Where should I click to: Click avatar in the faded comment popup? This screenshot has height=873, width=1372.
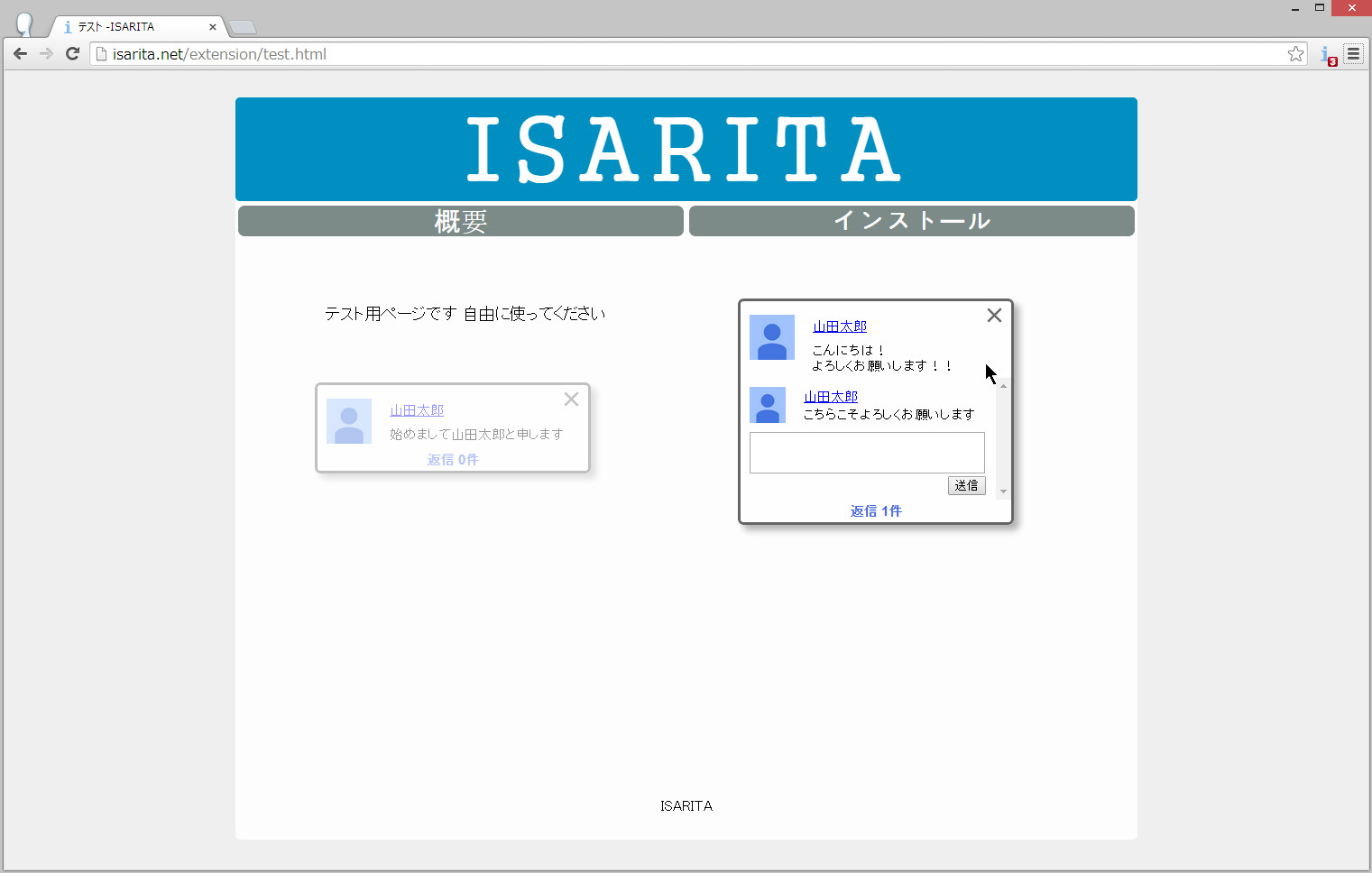(349, 421)
